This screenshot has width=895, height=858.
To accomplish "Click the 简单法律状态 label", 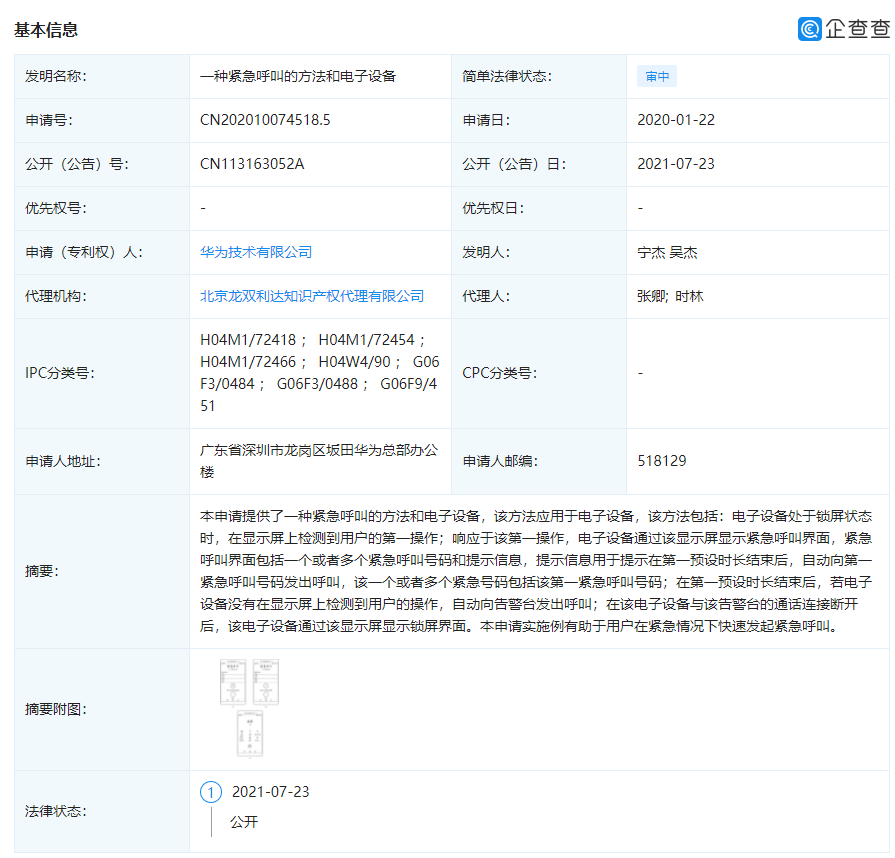I will [507, 76].
